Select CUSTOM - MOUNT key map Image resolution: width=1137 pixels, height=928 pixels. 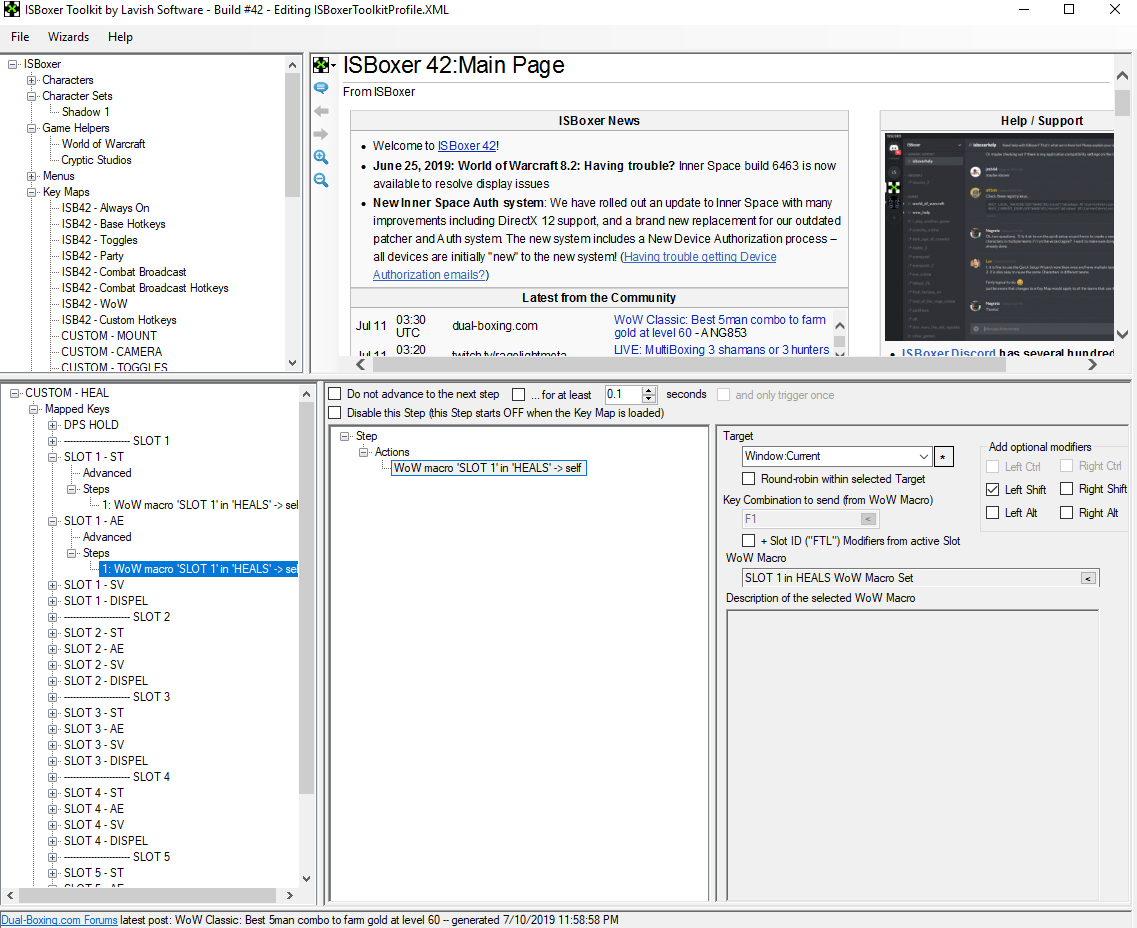pos(109,336)
